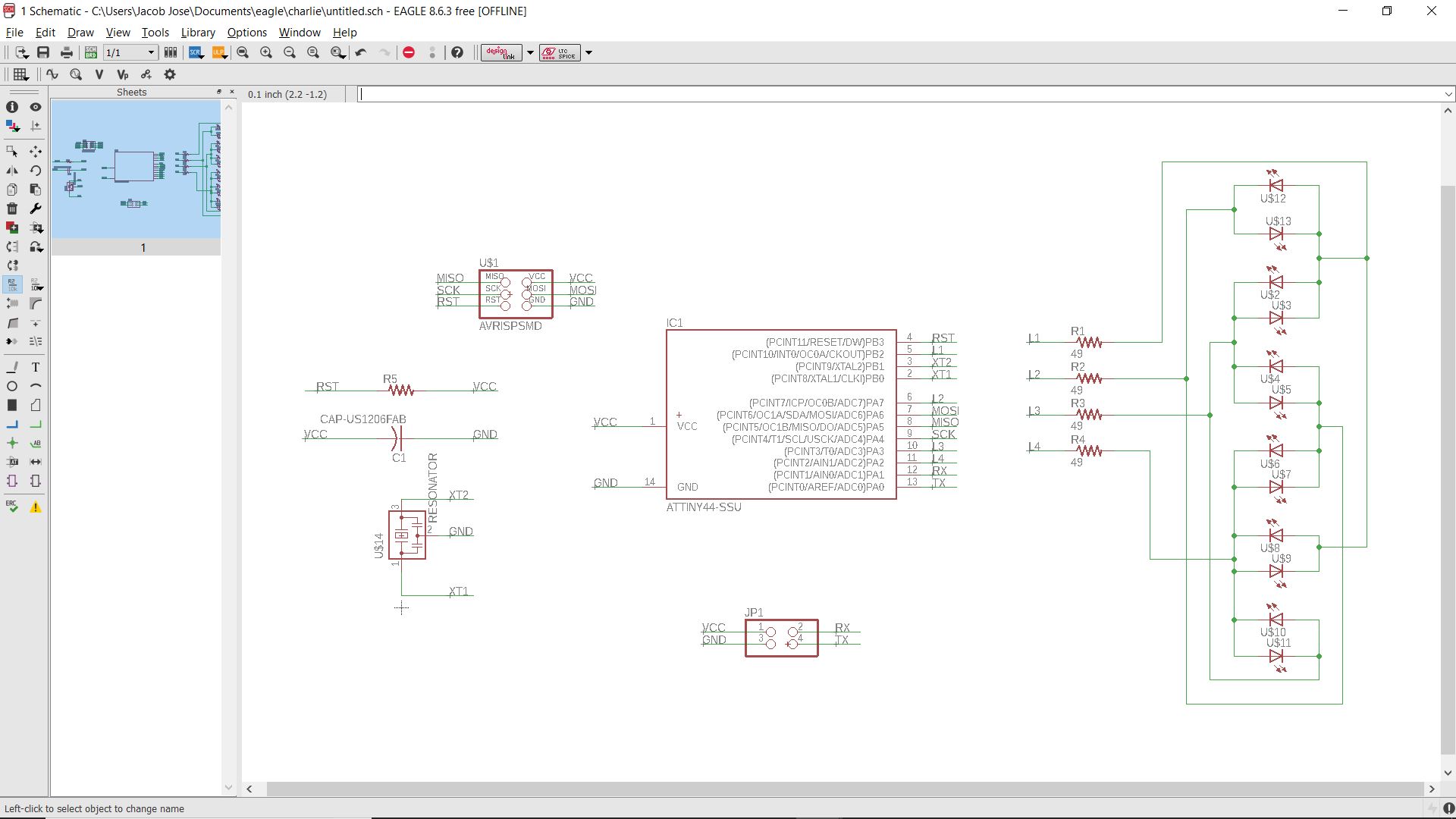Select the Move tool
The height and width of the screenshot is (819, 1456).
tap(36, 152)
